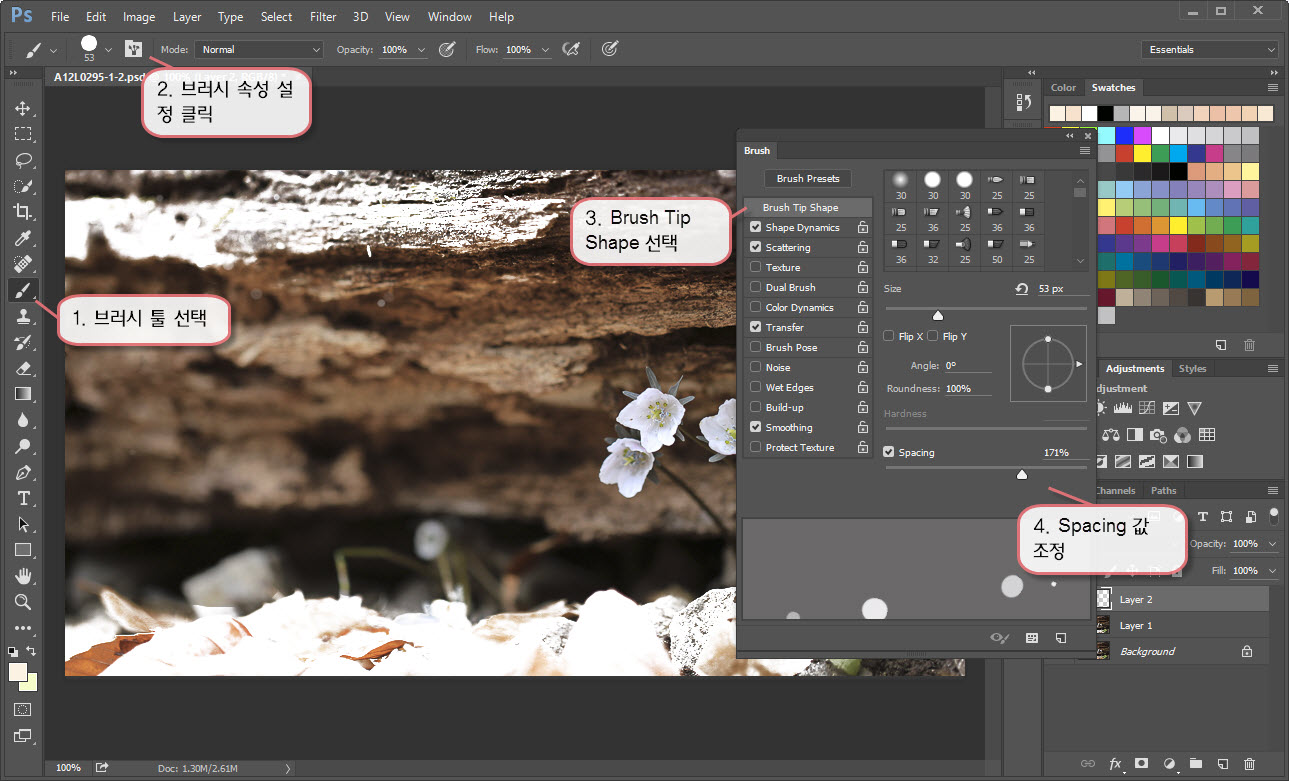The height and width of the screenshot is (781, 1289).
Task: Open Swatches panel flyout menu
Action: pos(1273,88)
